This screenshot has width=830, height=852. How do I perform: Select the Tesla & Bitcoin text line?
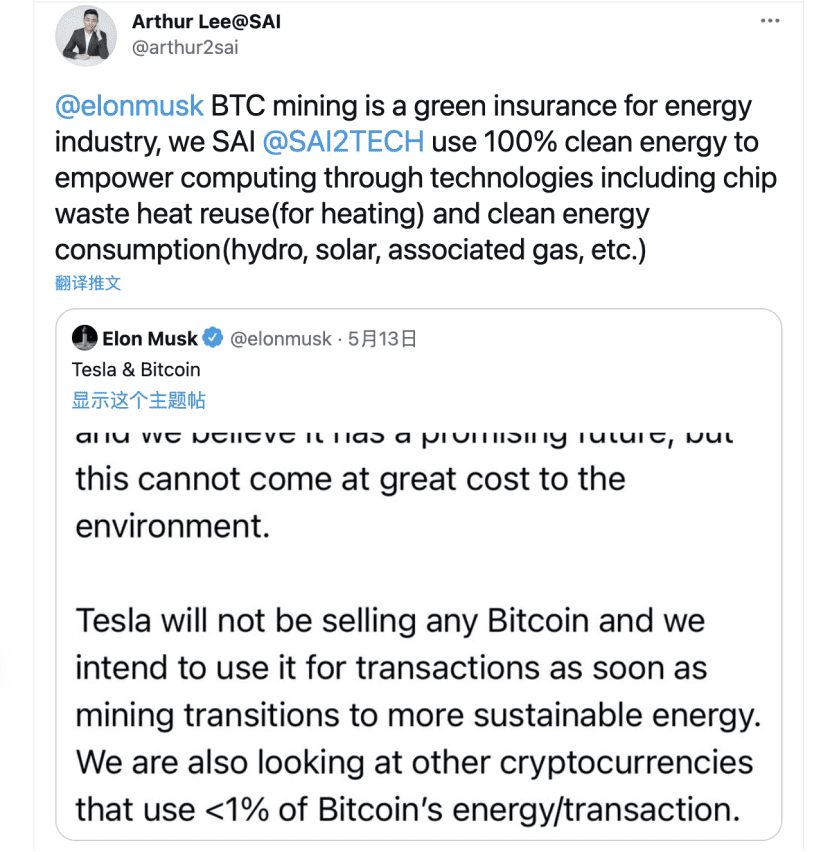[x=136, y=370]
